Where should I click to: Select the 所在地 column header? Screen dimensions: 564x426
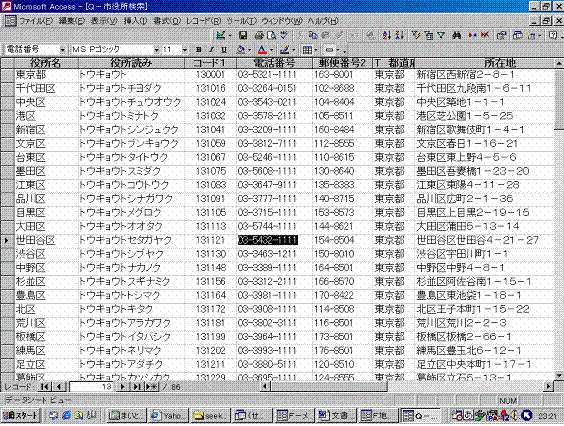tap(484, 63)
